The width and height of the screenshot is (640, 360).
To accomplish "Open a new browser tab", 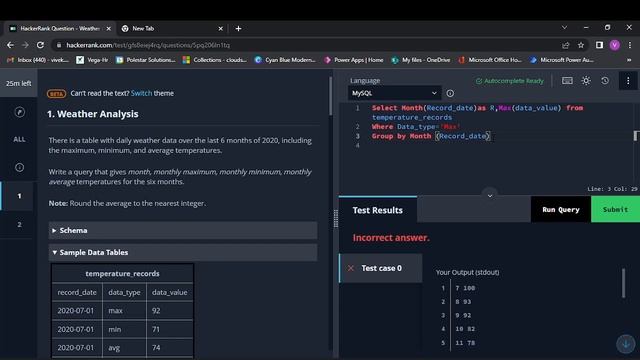I will [238, 29].
